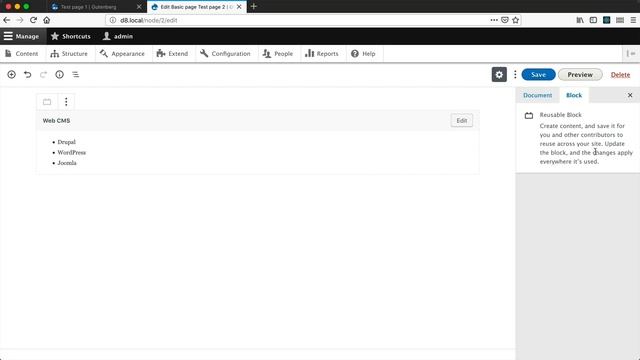Close the Test page 1 browser tab

point(139,7)
